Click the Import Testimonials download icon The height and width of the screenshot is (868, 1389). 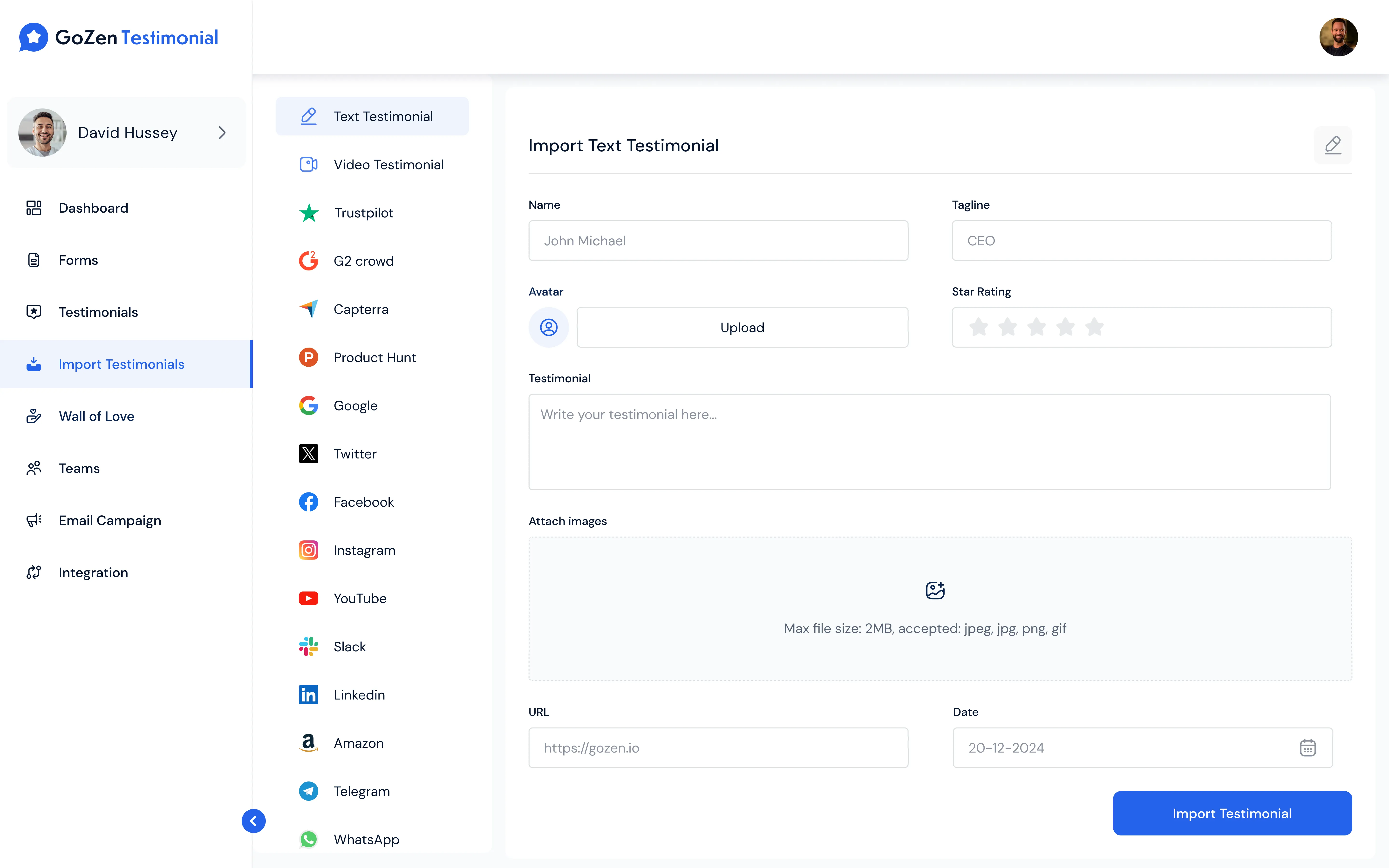pyautogui.click(x=34, y=364)
